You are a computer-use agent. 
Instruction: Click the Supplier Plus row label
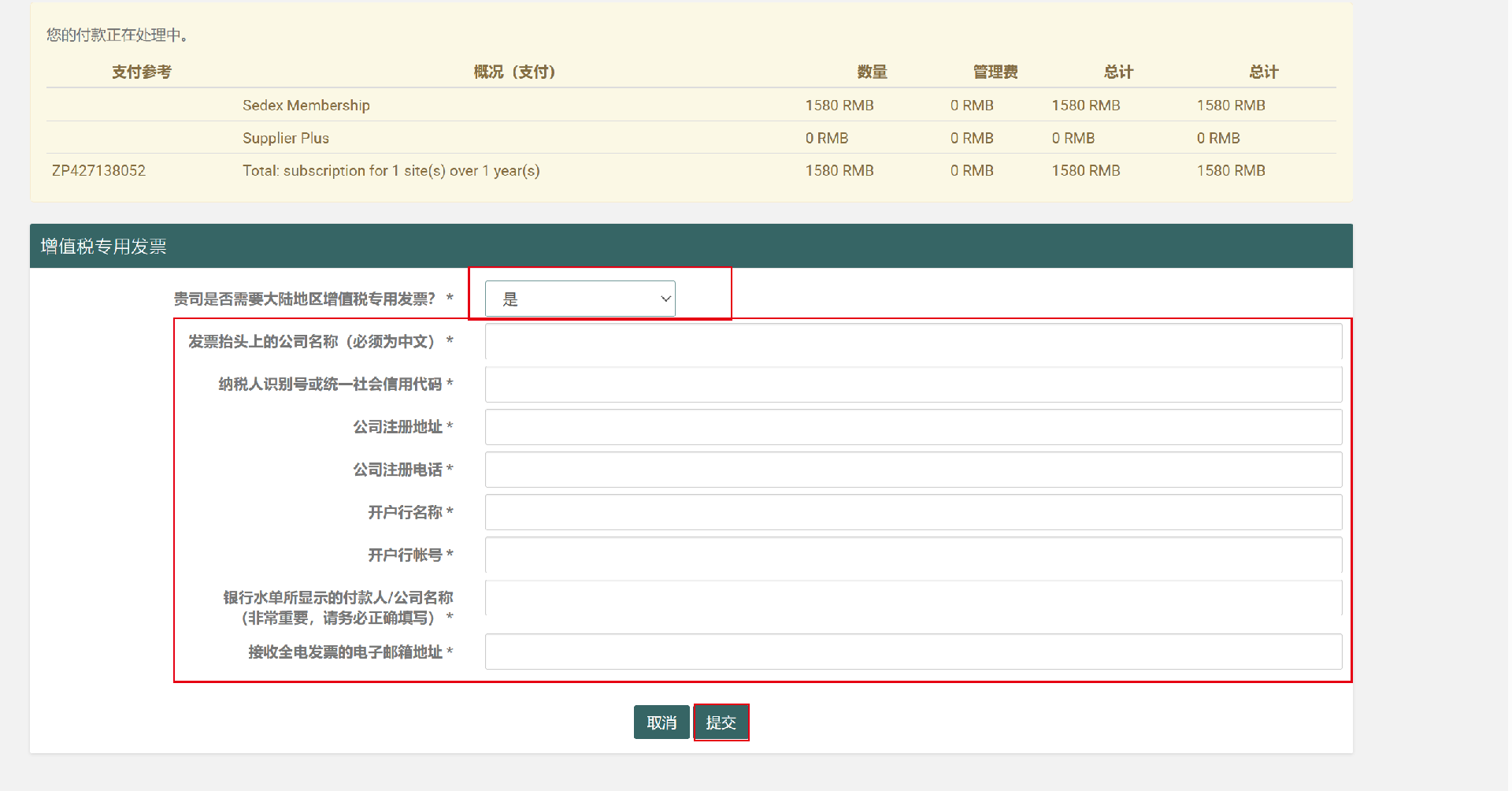tap(286, 138)
